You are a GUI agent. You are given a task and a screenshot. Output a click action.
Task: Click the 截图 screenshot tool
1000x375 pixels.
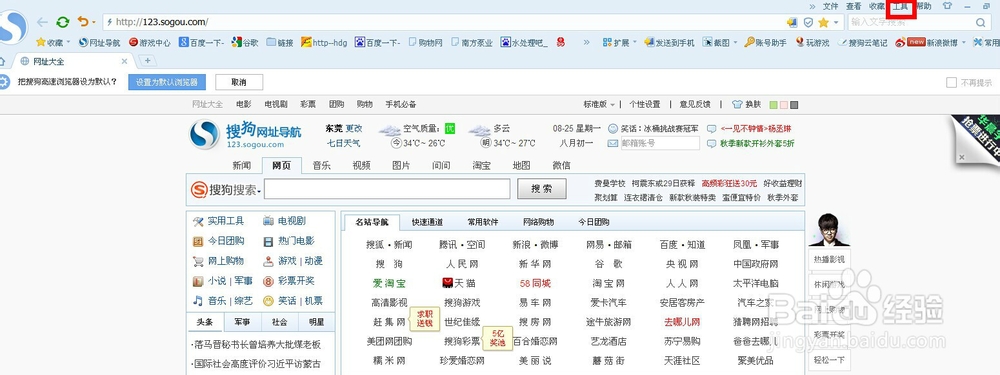(716, 43)
